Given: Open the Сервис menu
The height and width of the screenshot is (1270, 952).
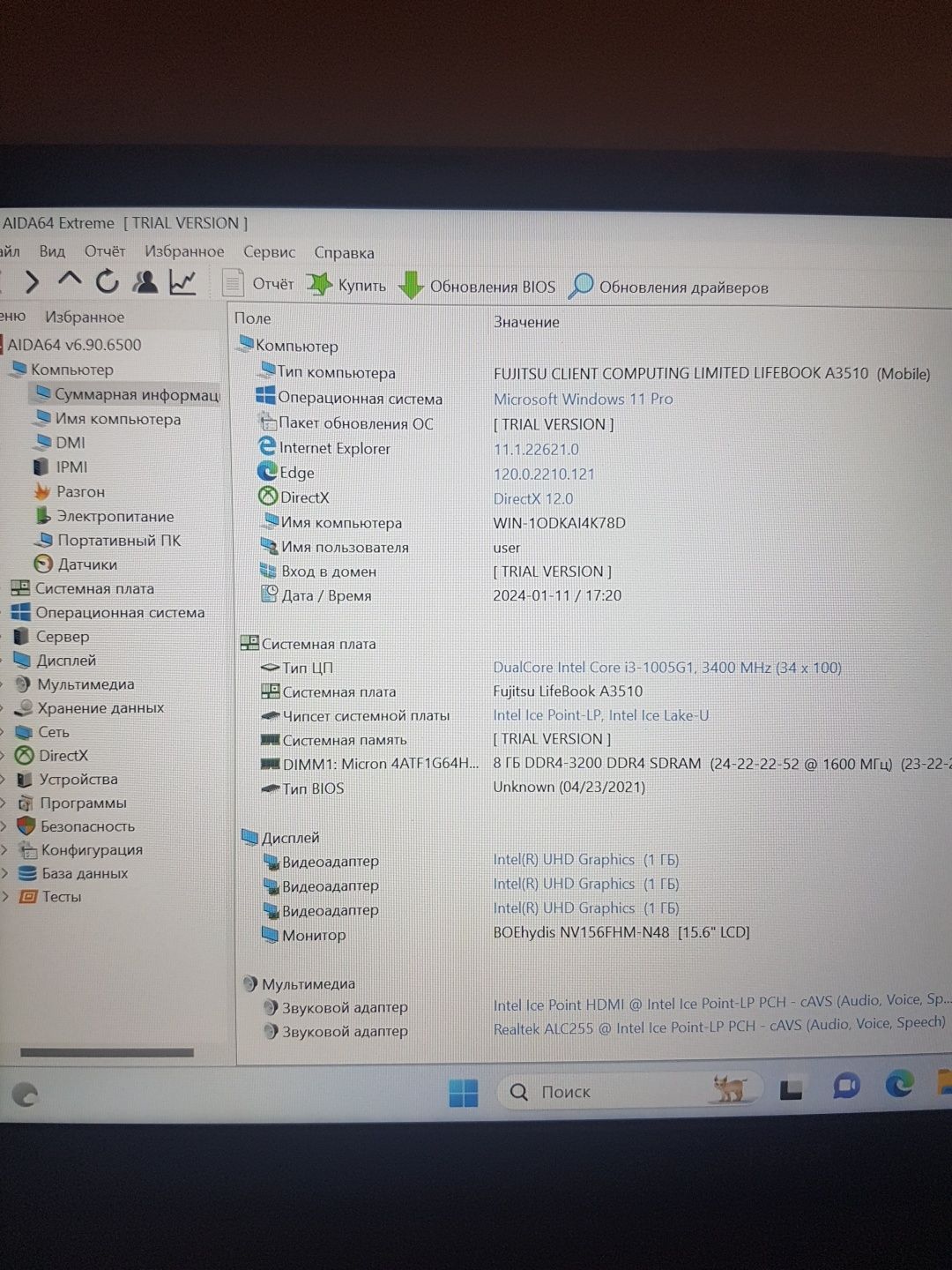Looking at the screenshot, I should point(270,252).
